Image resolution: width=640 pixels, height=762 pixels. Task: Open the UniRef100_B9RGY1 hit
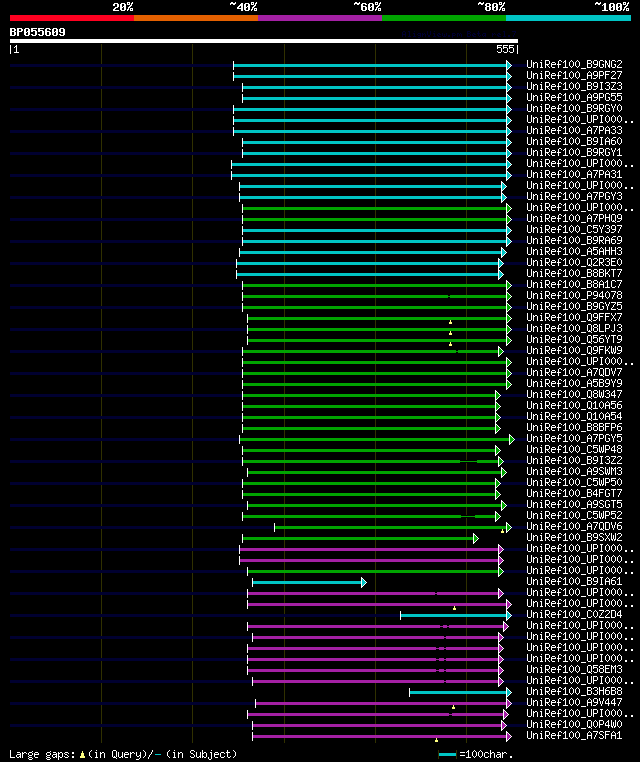[574, 152]
